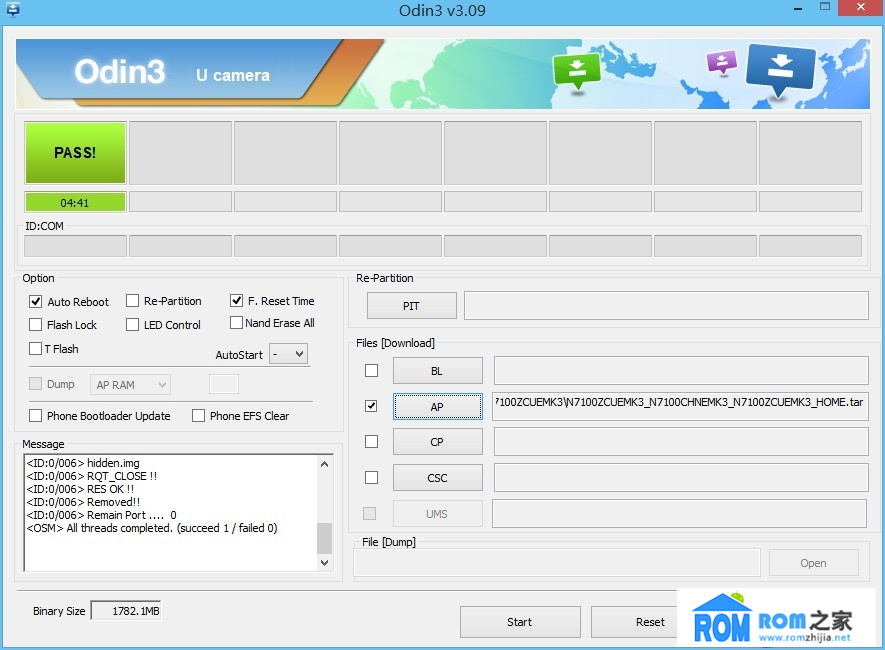Click the 04:41 elapsed time progress bar

click(75, 202)
